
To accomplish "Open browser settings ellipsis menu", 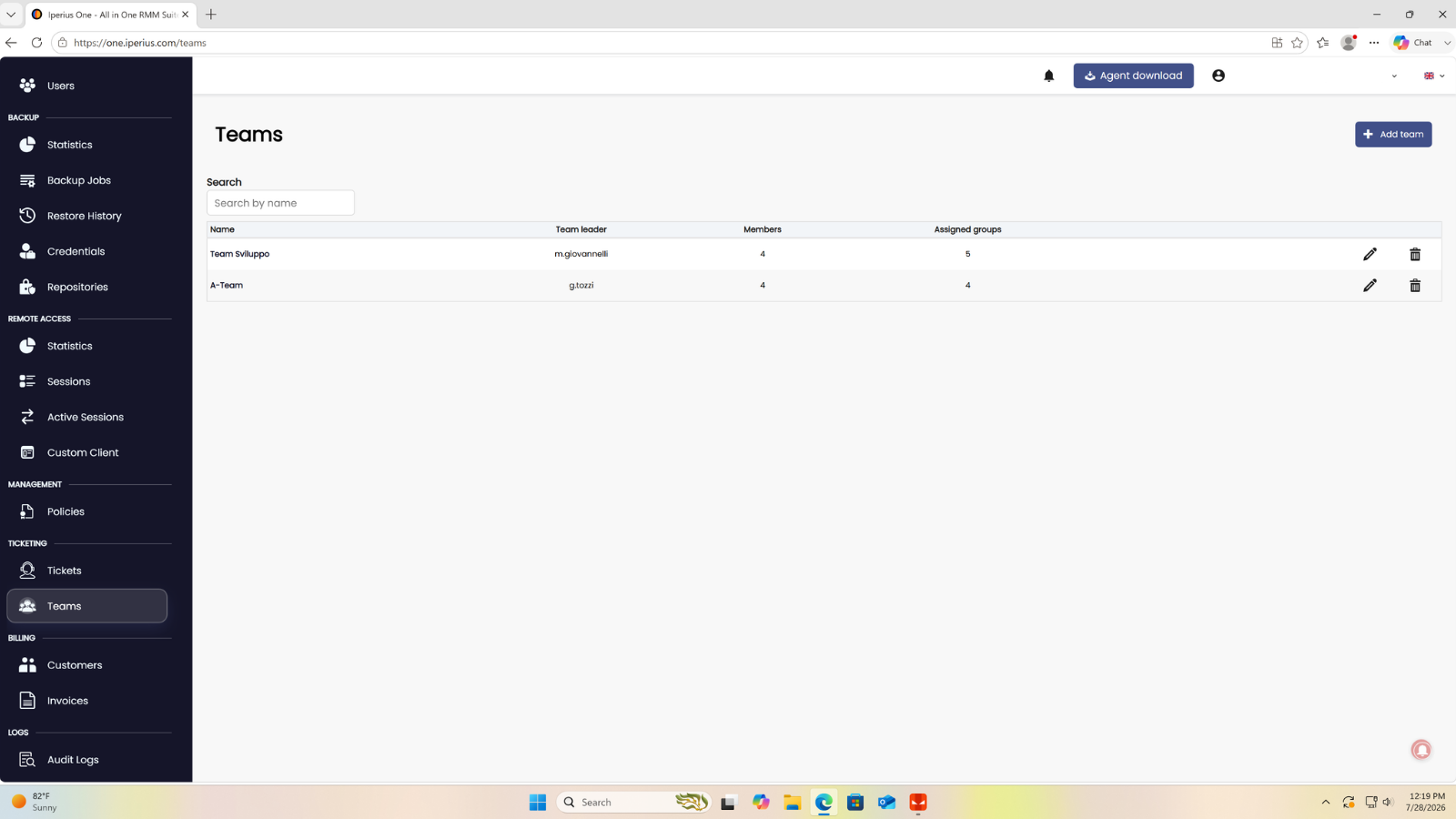I will [1374, 43].
